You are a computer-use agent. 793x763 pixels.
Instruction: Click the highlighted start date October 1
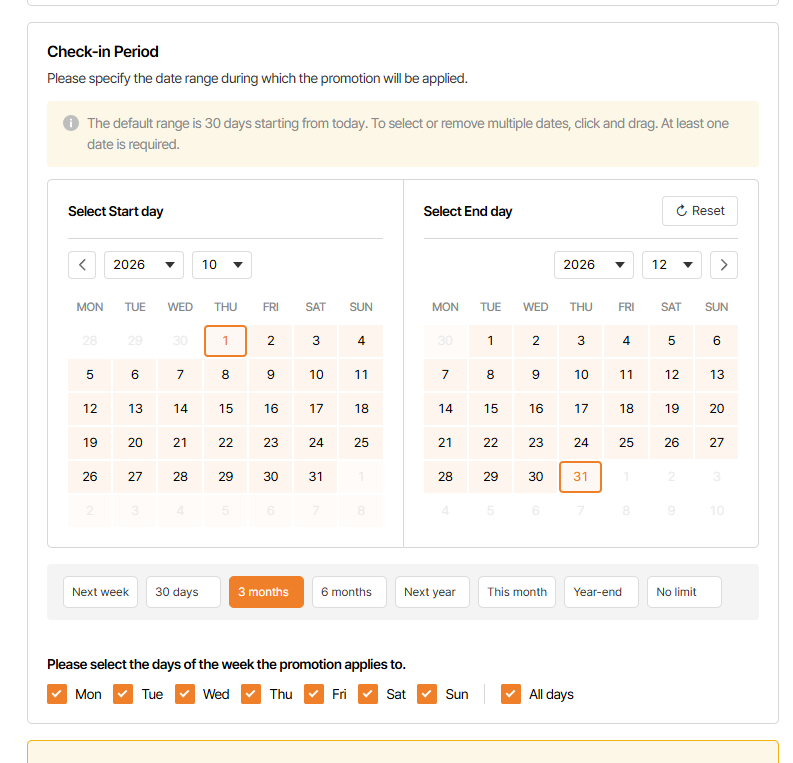[x=226, y=341]
